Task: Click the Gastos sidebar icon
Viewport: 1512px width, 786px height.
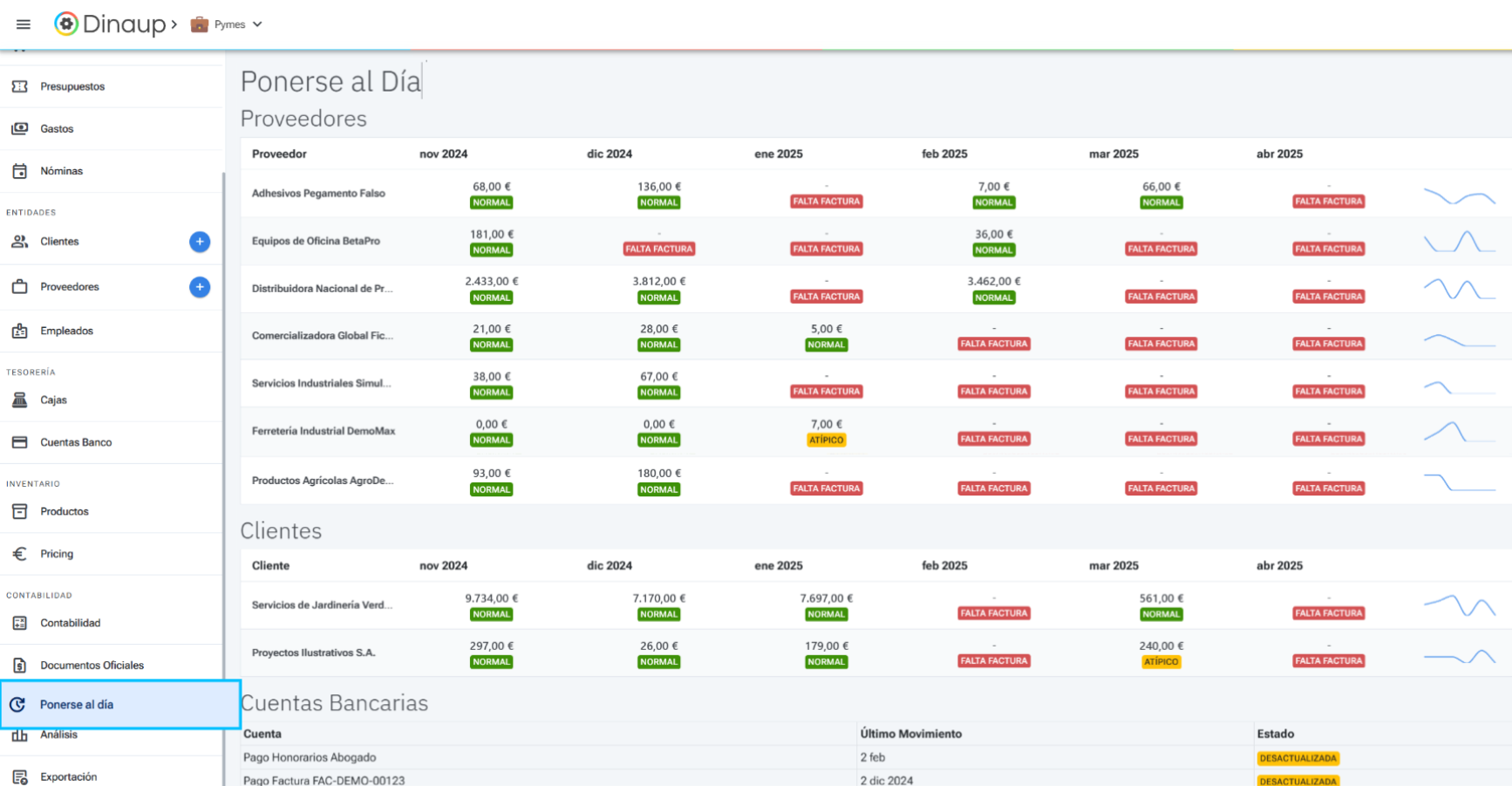Action: point(20,129)
